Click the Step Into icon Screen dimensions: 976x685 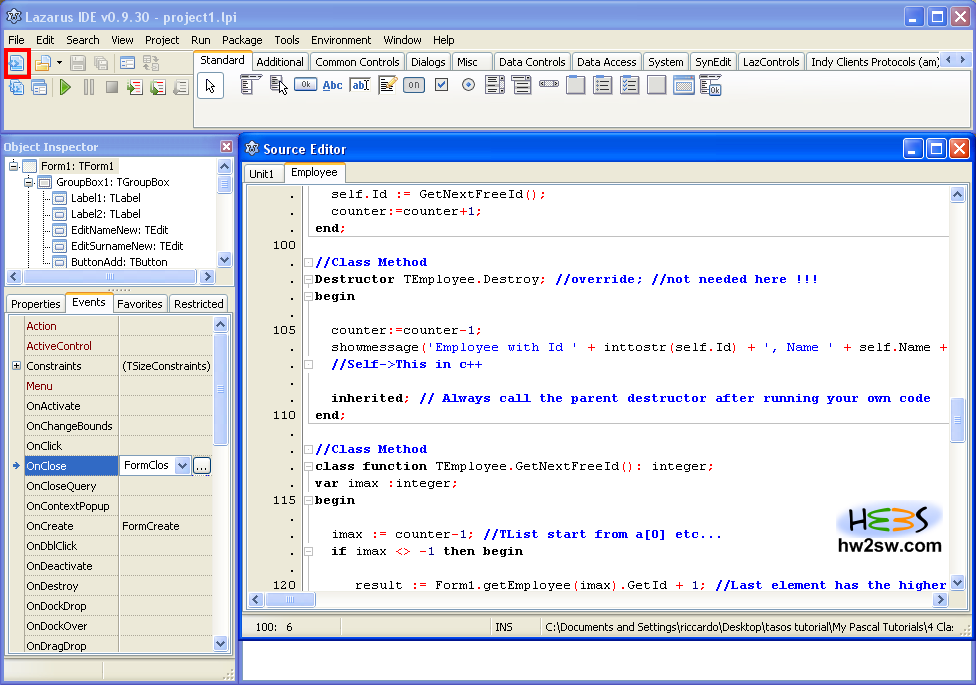[134, 87]
